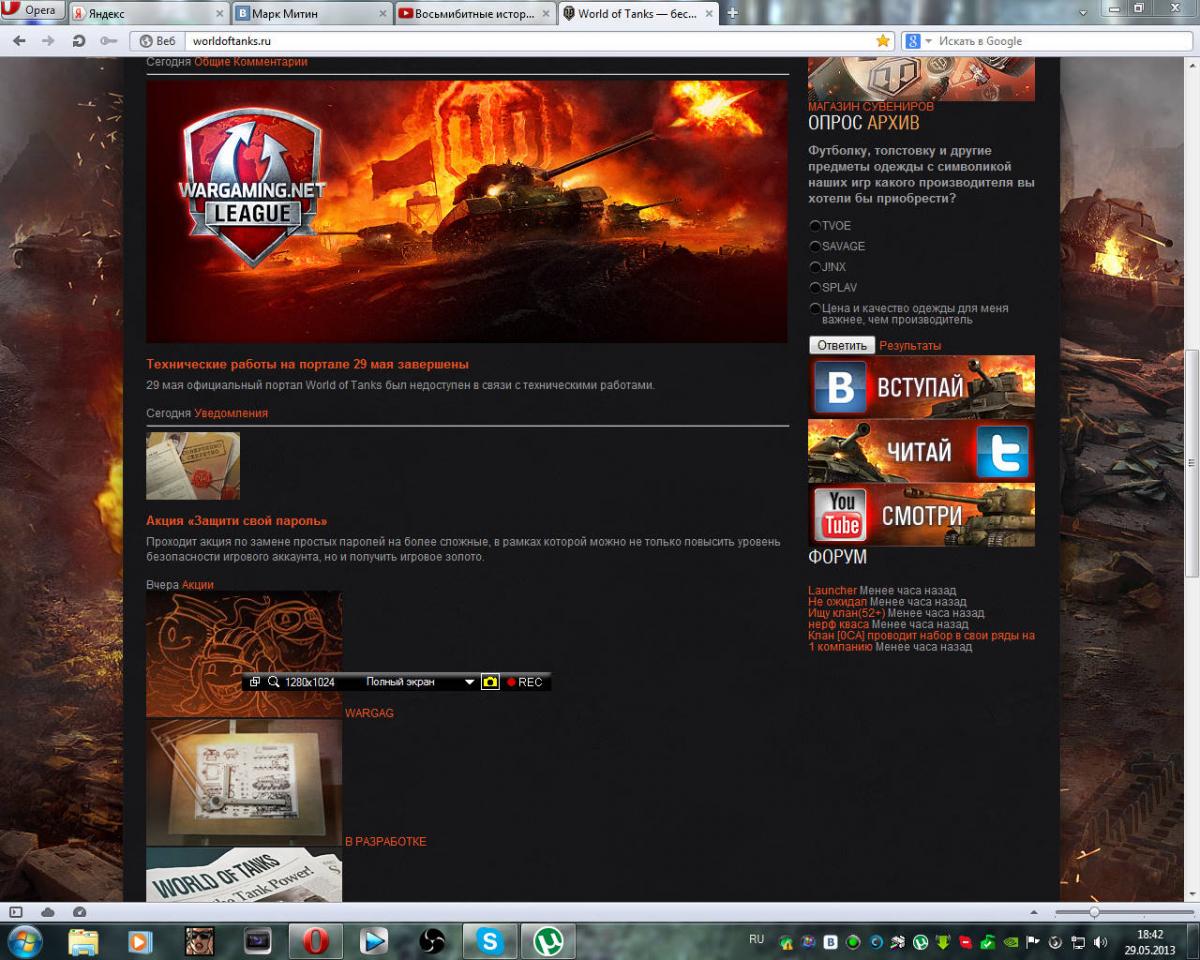Open the WARGAG category link

[369, 713]
